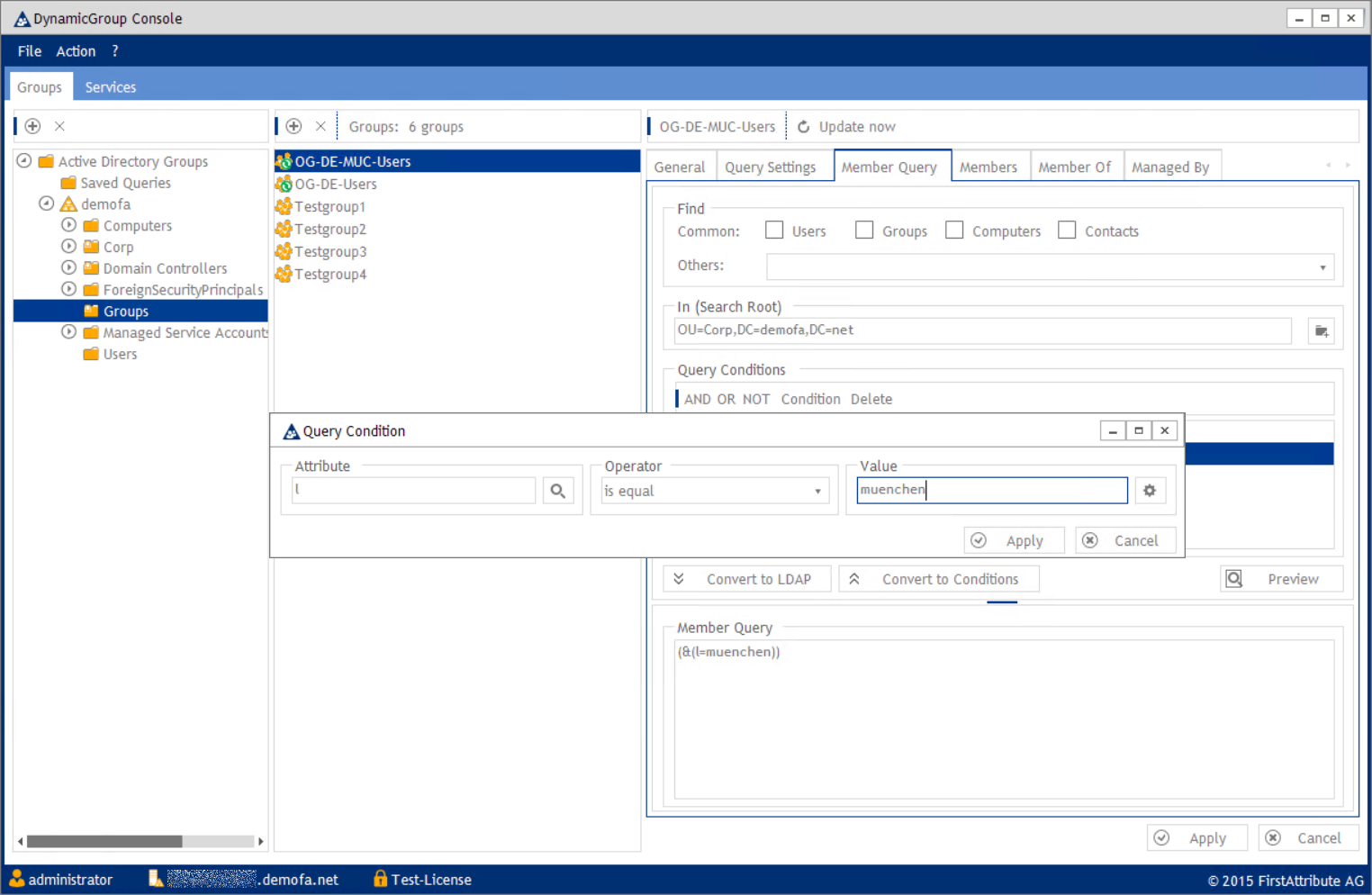Click the delete X icon beside Groups count

[x=320, y=126]
